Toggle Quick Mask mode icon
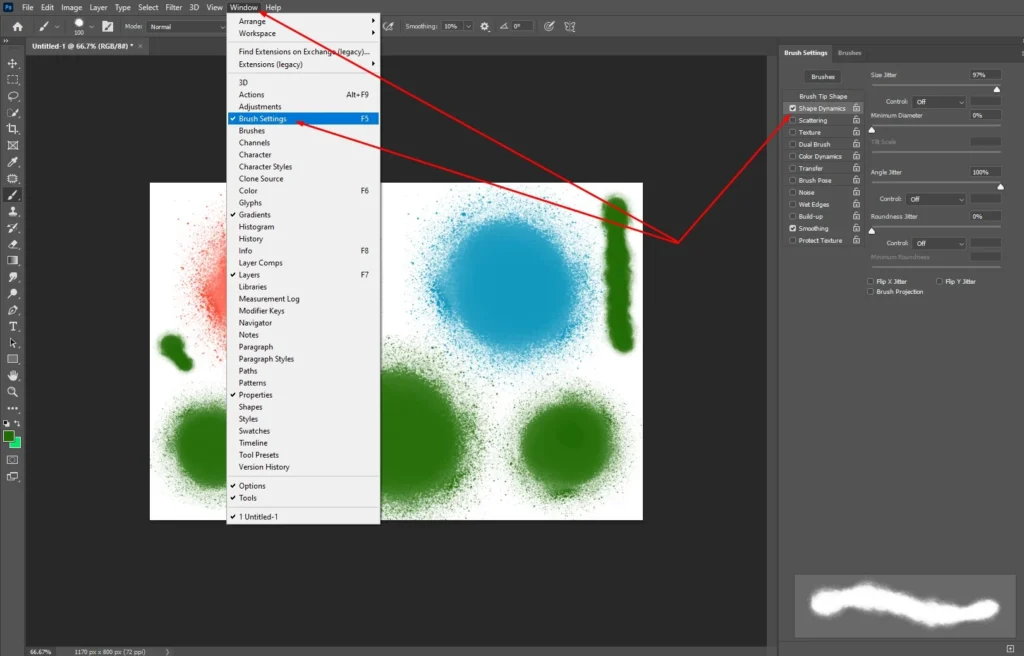This screenshot has height=656, width=1024. [x=12, y=460]
